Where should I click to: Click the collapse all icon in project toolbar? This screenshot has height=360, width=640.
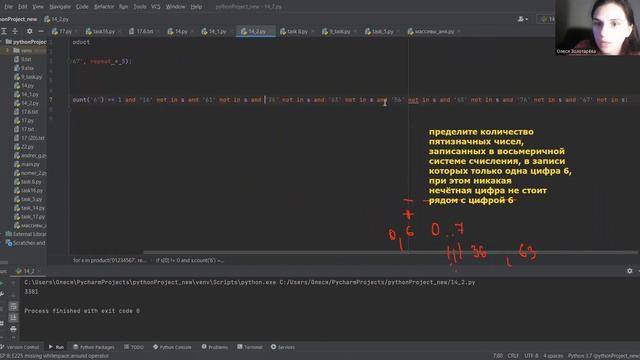[15, 31]
